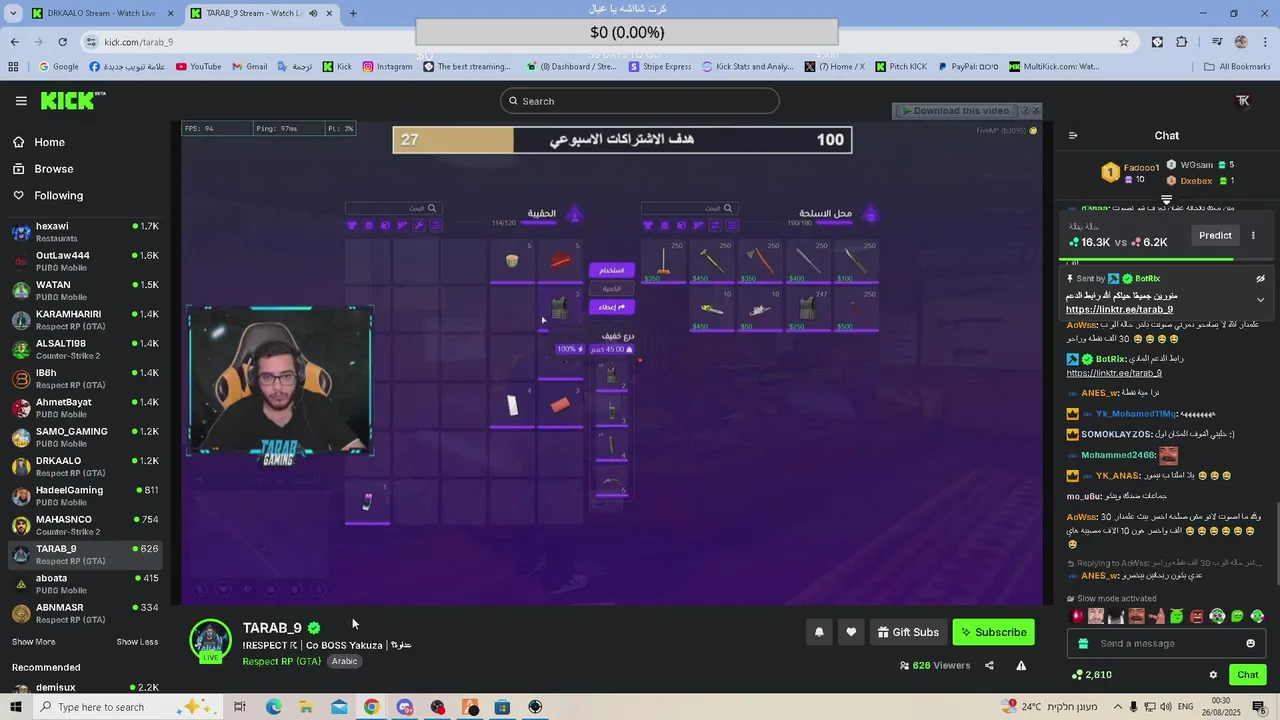Click the gift icon in message box

tap(1083, 644)
